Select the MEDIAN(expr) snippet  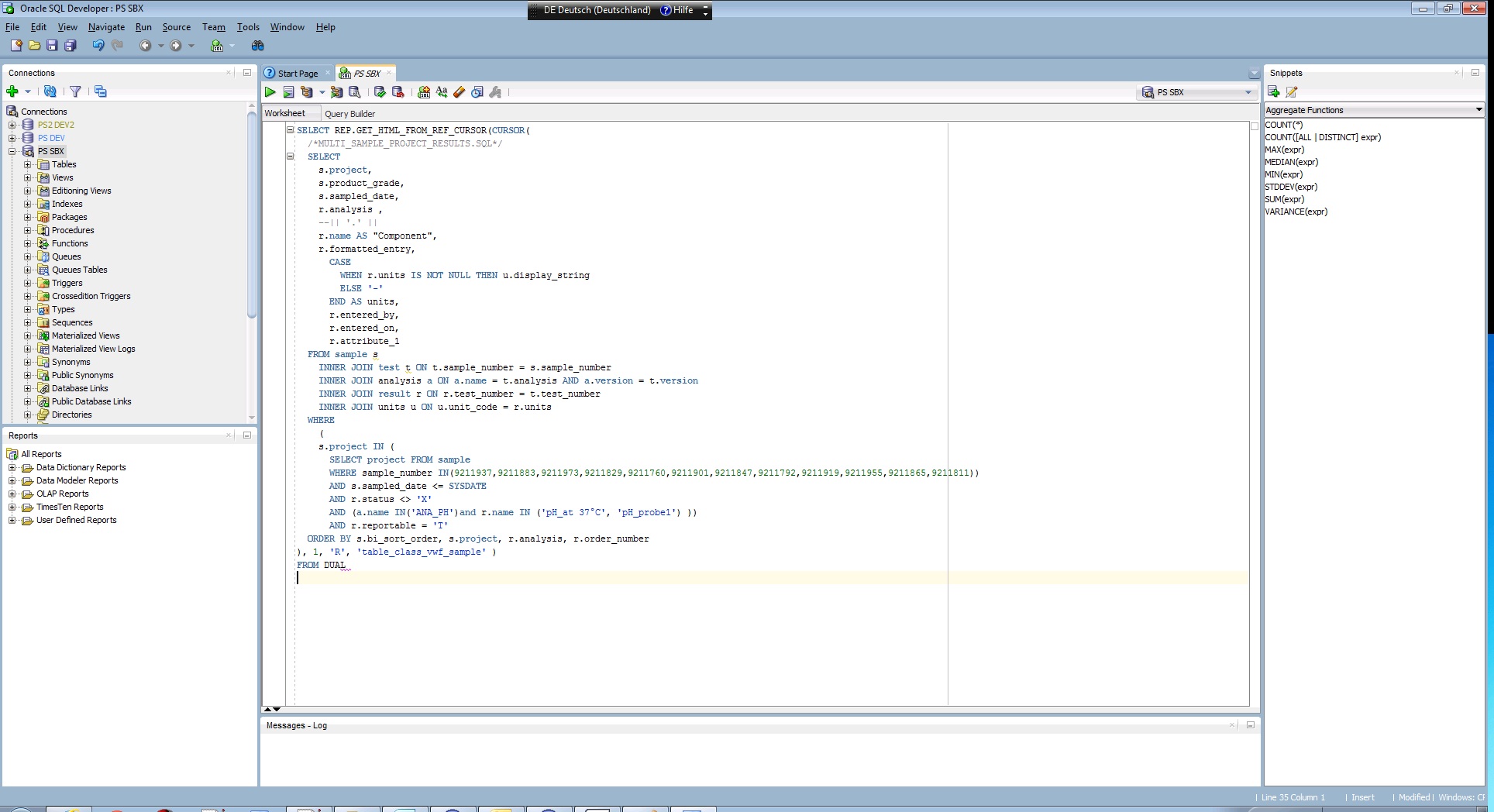[1291, 162]
